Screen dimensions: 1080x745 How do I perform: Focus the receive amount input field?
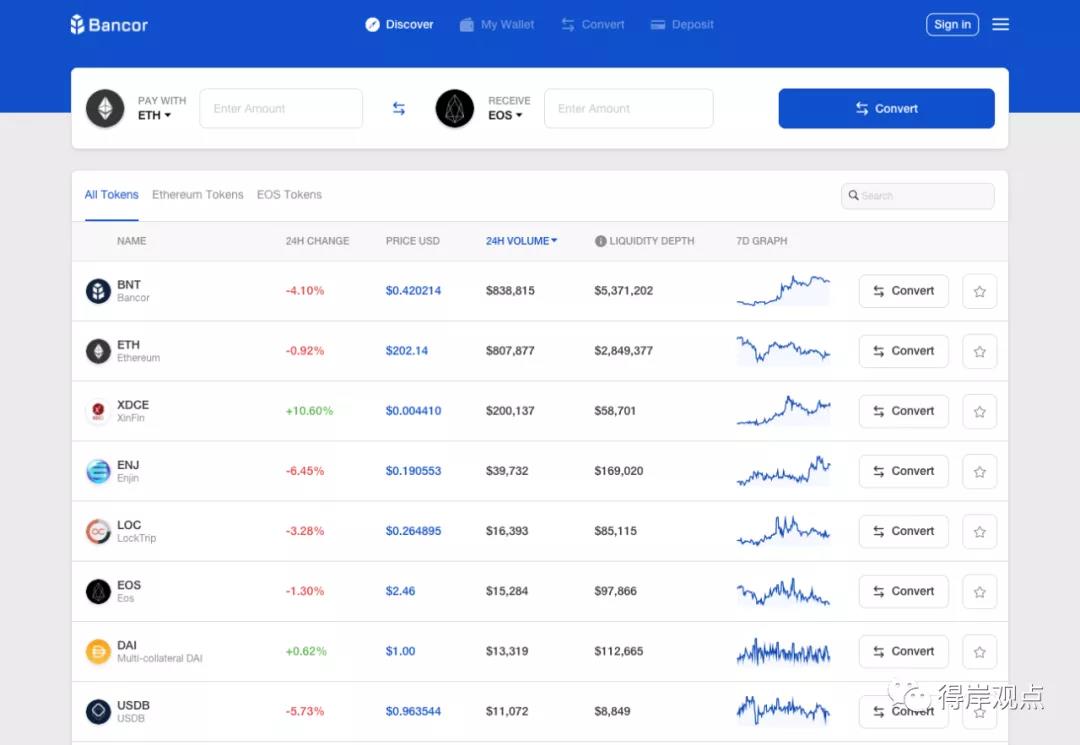click(x=629, y=108)
